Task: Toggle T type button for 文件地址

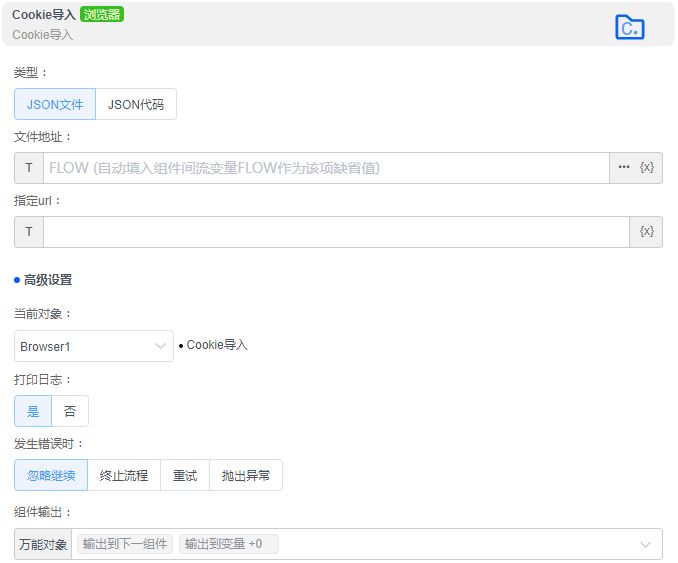Action: coord(29,168)
